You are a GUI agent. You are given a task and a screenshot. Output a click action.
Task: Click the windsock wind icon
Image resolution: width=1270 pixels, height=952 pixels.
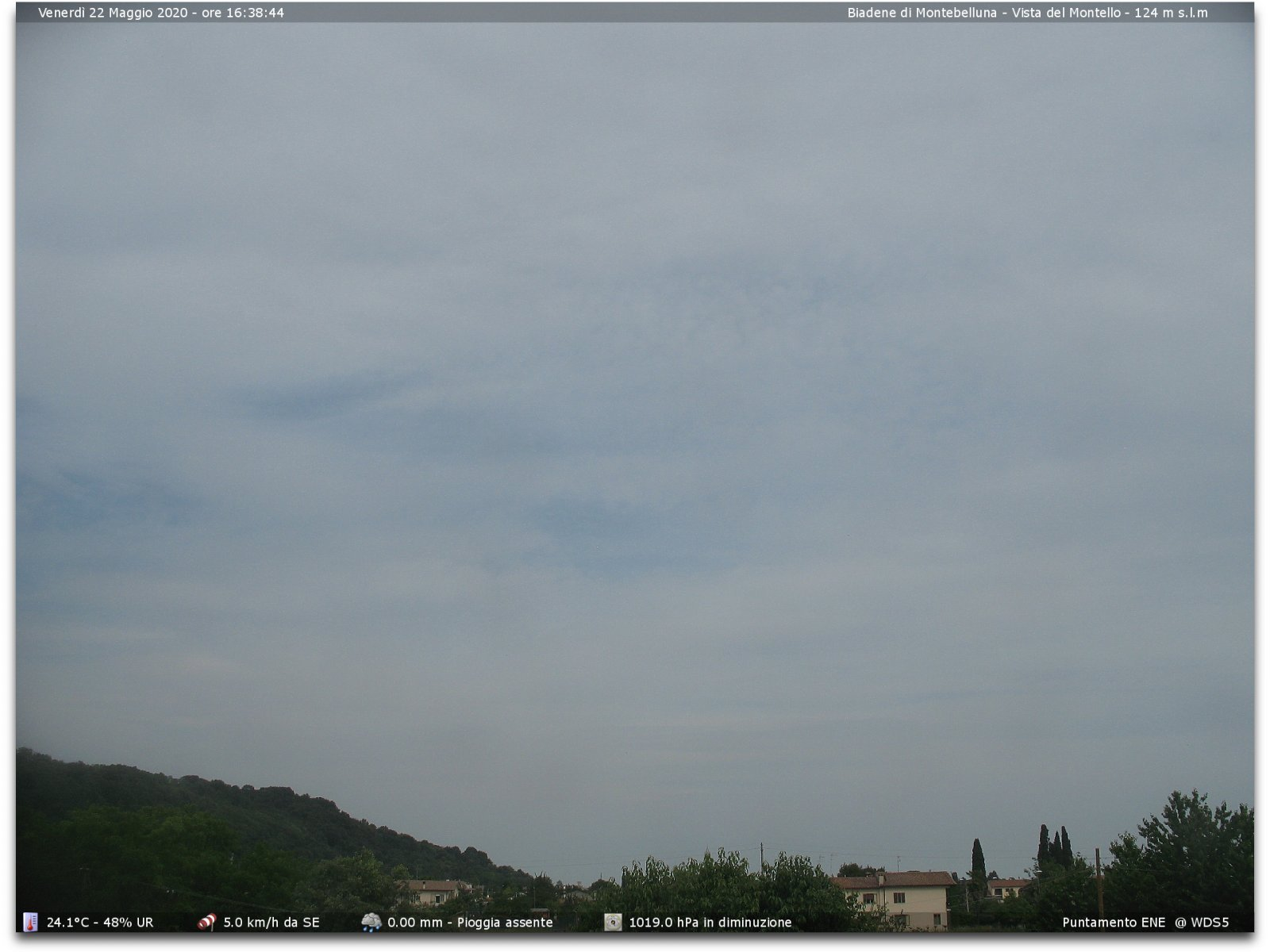pyautogui.click(x=206, y=922)
